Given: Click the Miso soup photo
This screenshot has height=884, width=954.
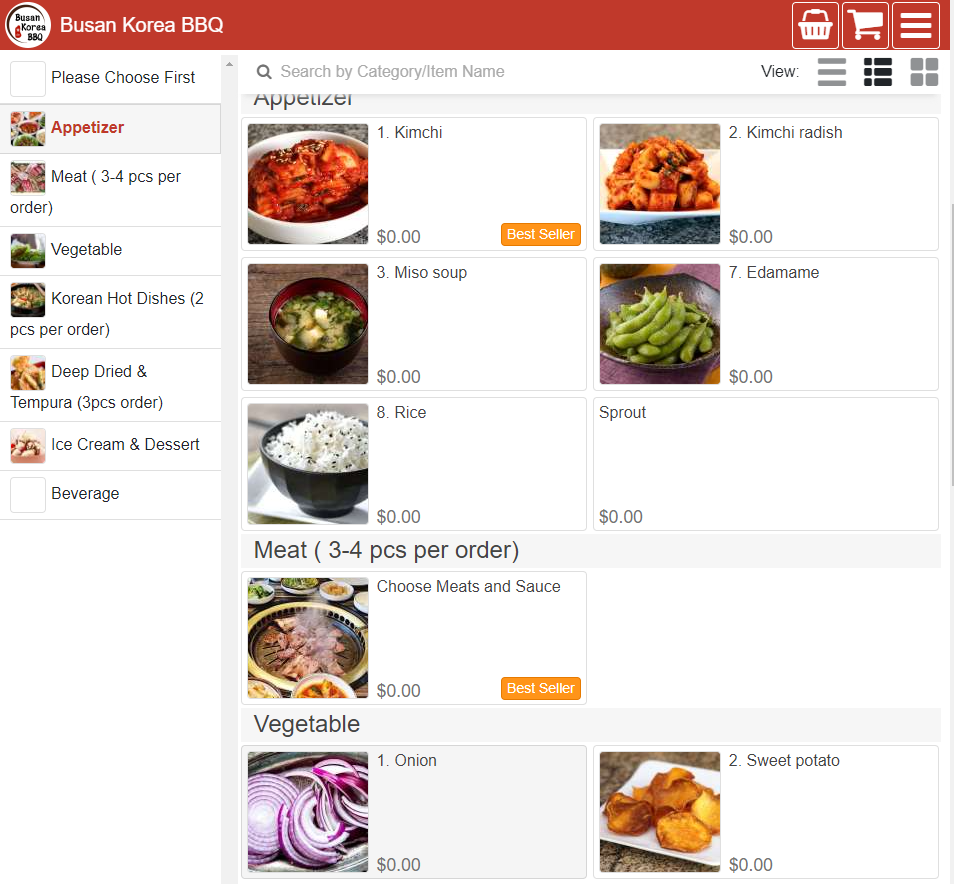Looking at the screenshot, I should click(x=308, y=324).
